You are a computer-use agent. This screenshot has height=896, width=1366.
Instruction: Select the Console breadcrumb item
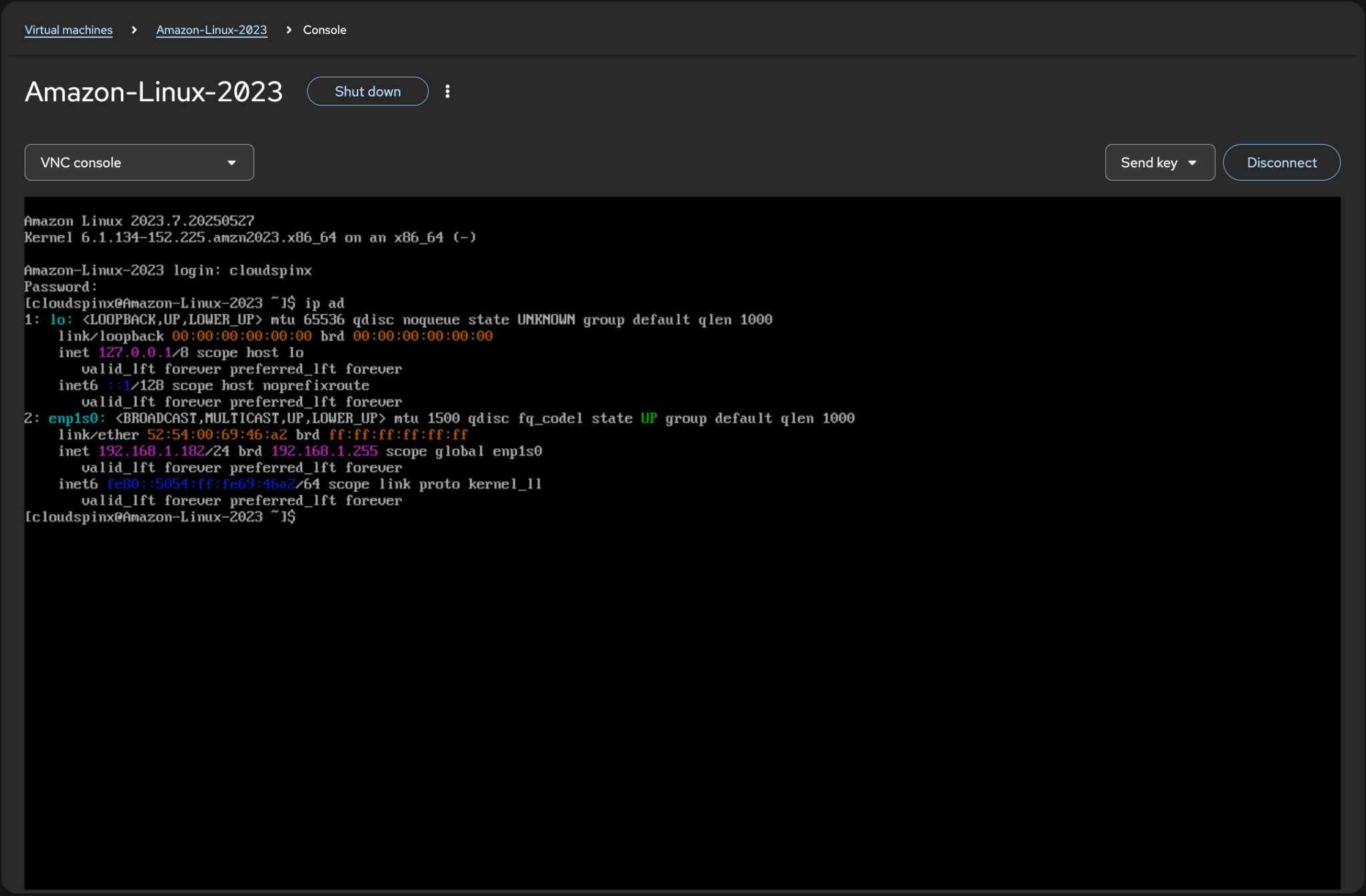point(325,30)
